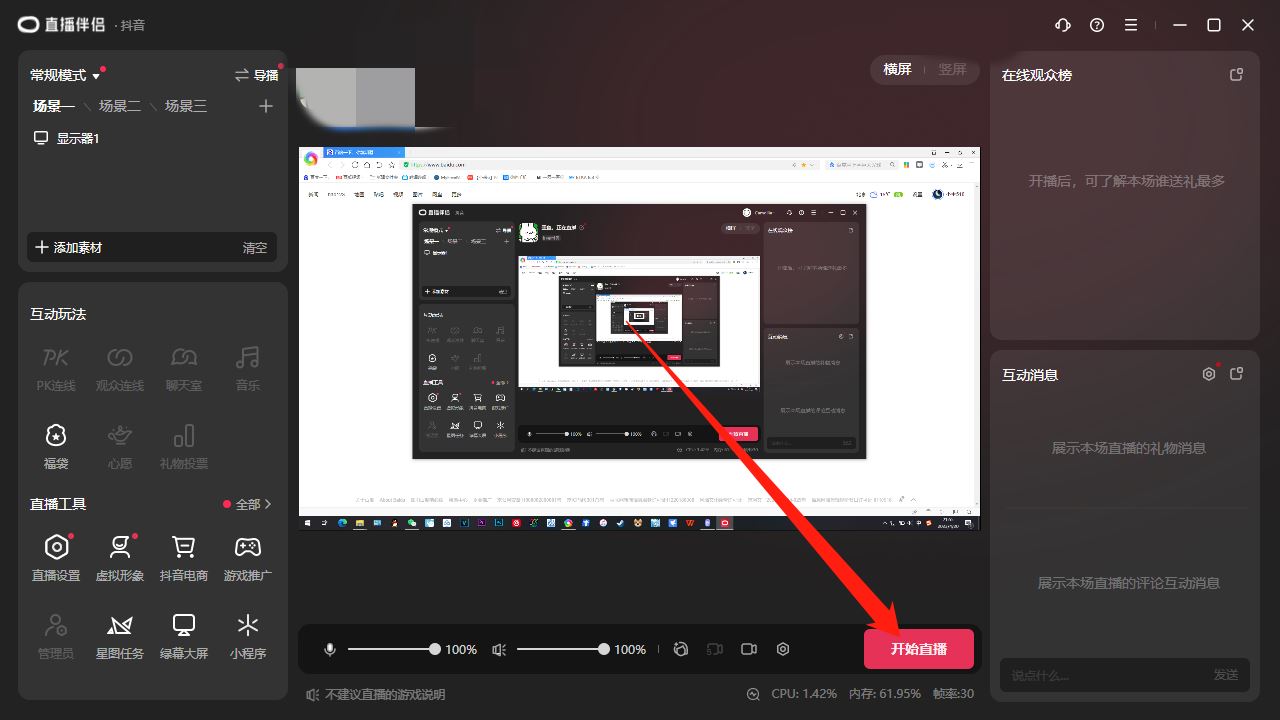
Task: Switch to the 场景二 scene tab
Action: pos(120,106)
